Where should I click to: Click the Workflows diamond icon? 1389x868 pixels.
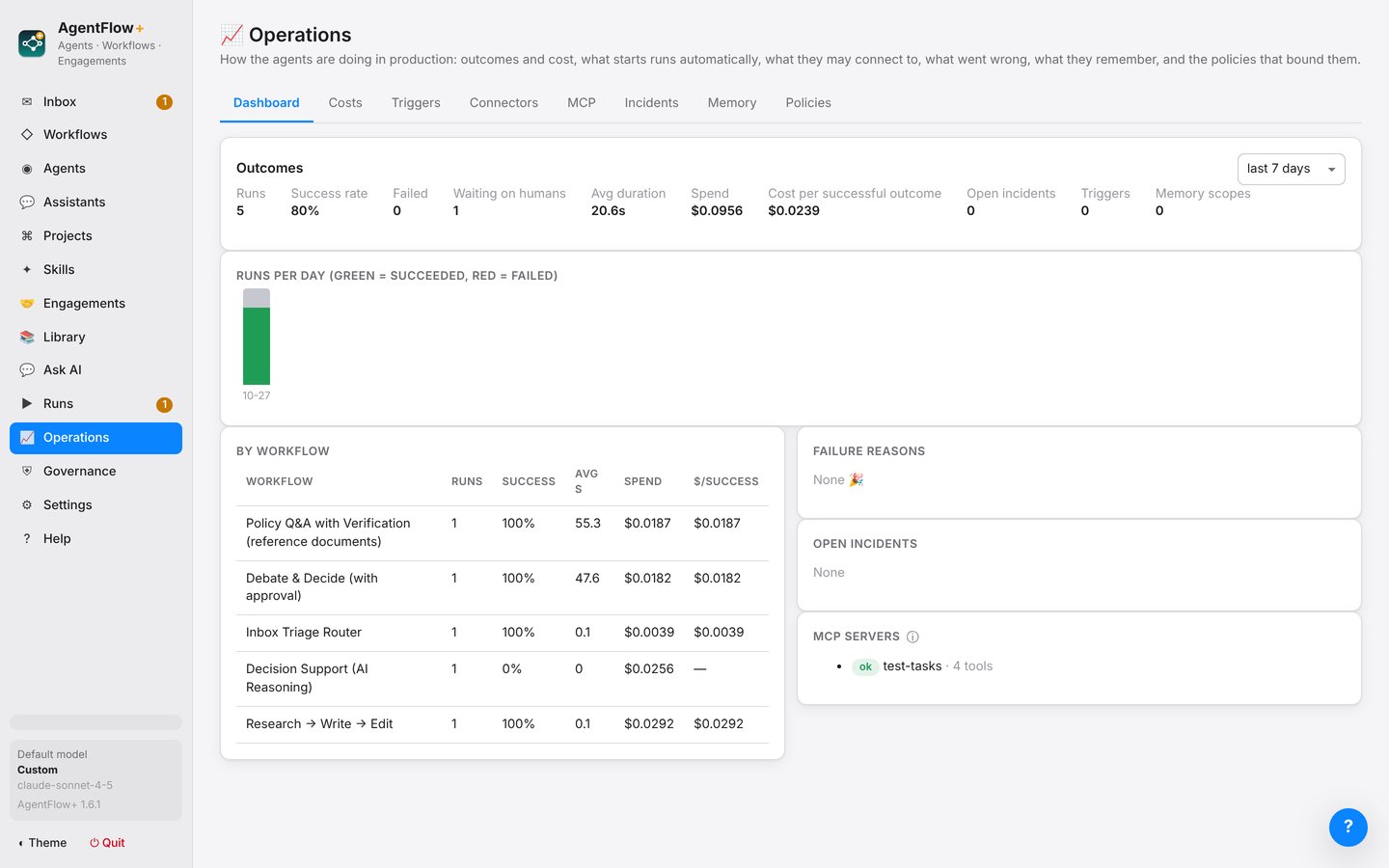pos(27,135)
